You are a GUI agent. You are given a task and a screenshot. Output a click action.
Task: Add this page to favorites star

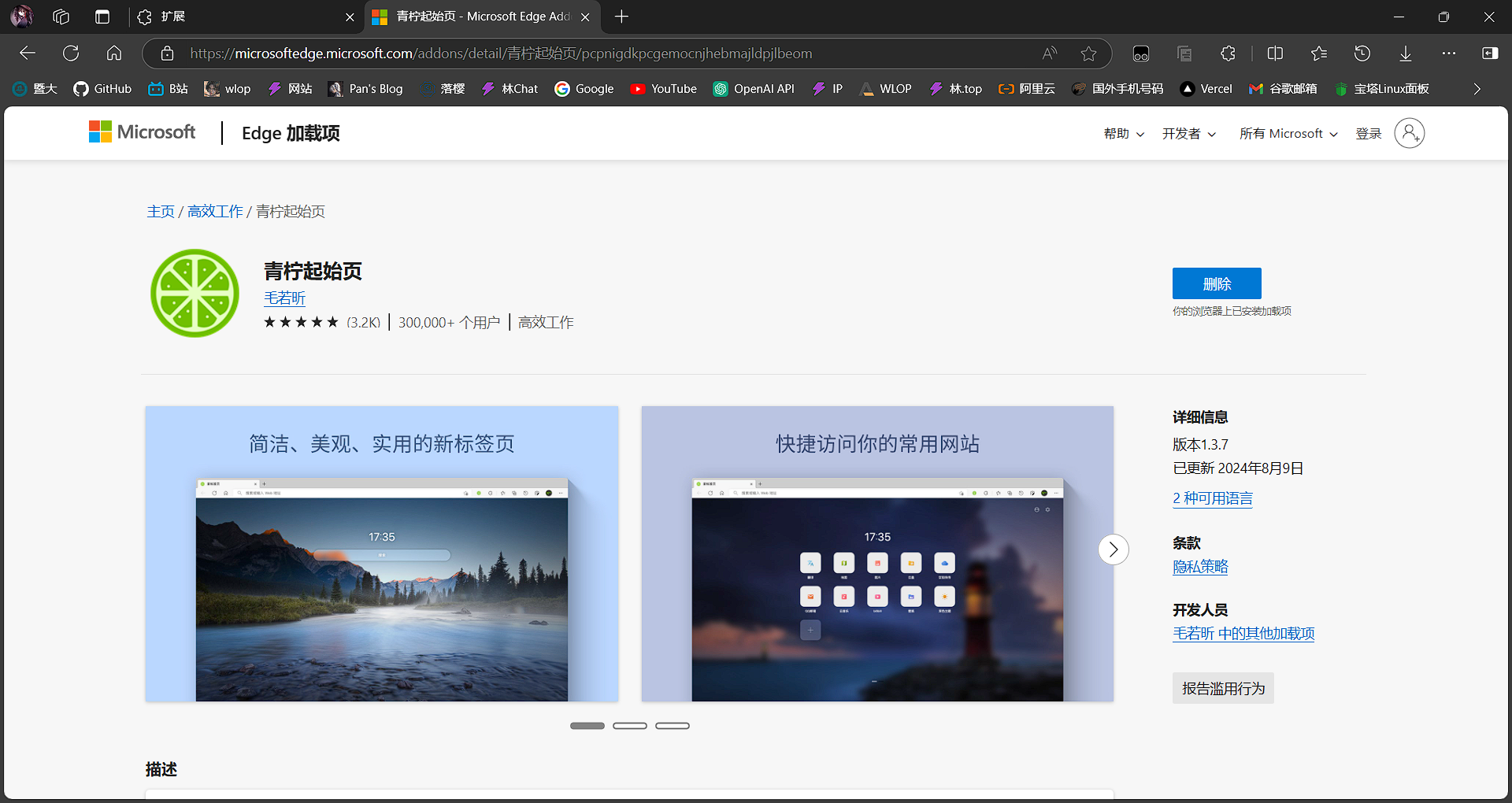pyautogui.click(x=1088, y=54)
